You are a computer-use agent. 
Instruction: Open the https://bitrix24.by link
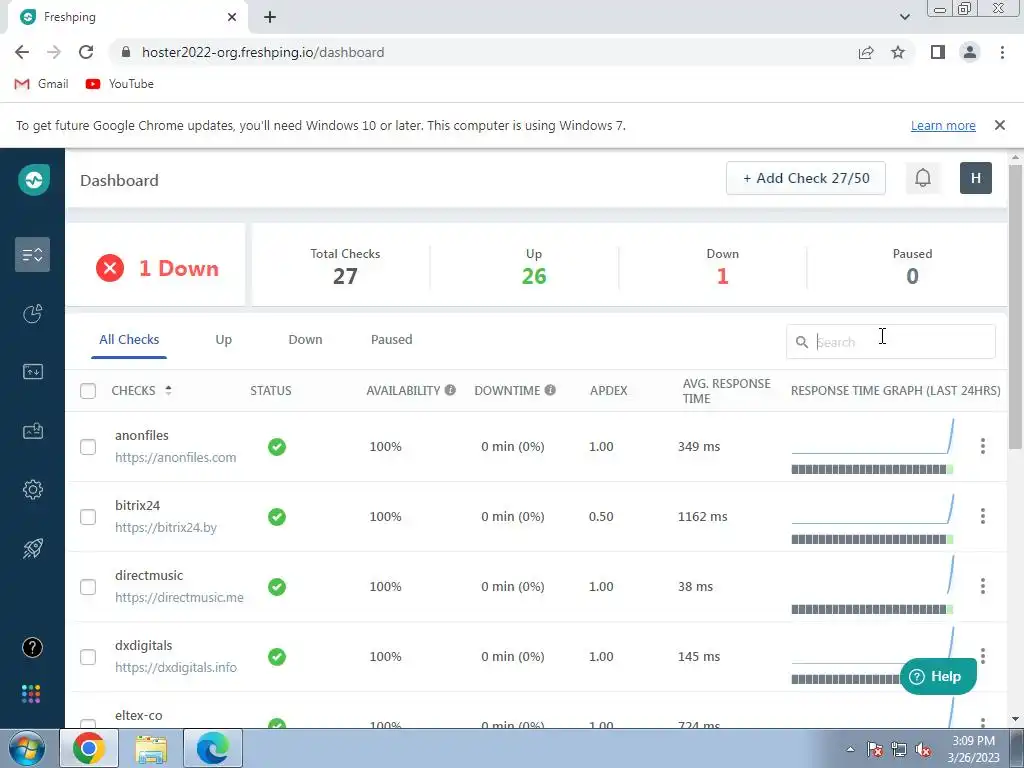166,527
